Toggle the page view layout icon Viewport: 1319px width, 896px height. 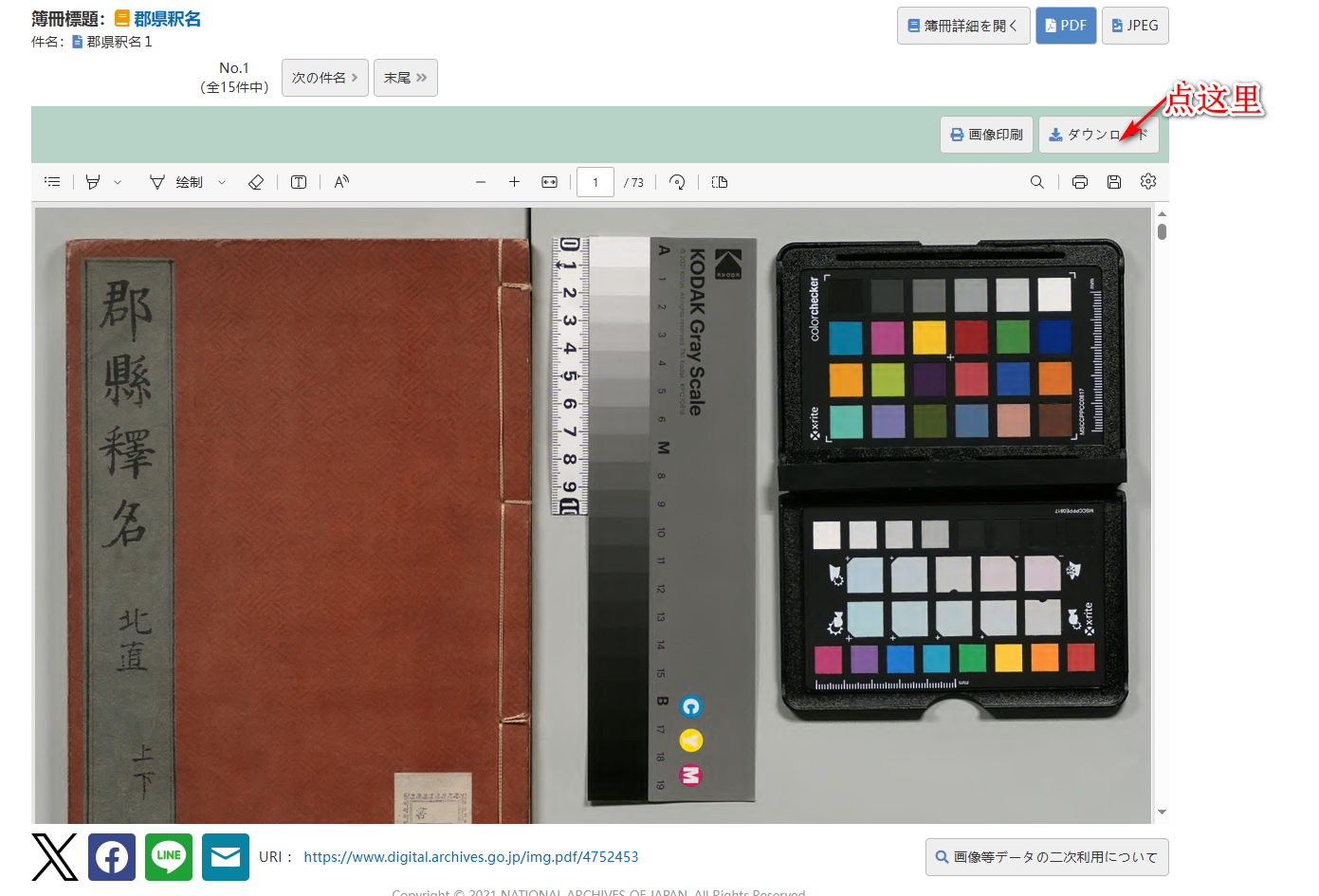pyautogui.click(x=720, y=182)
